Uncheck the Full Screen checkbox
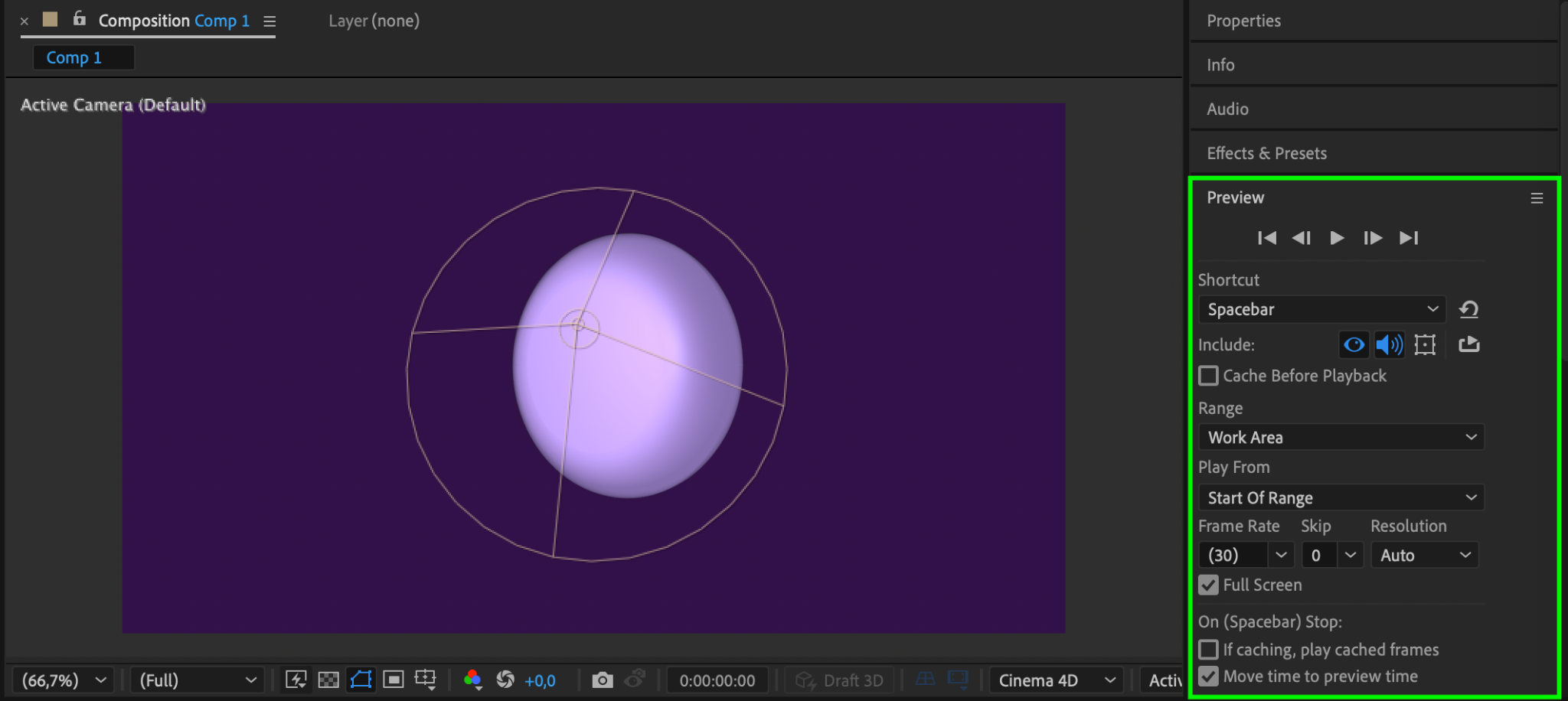This screenshot has width=1568, height=701. (1208, 585)
